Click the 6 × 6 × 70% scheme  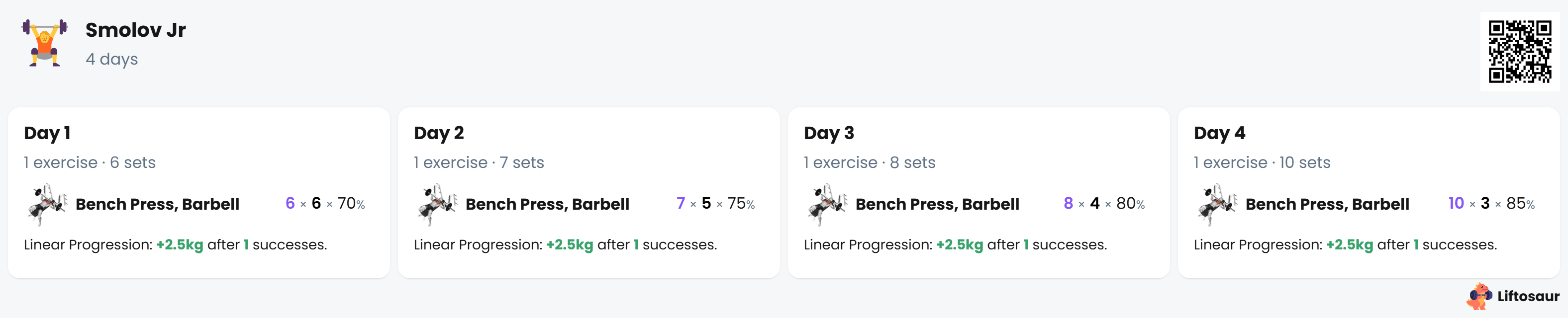click(x=325, y=203)
